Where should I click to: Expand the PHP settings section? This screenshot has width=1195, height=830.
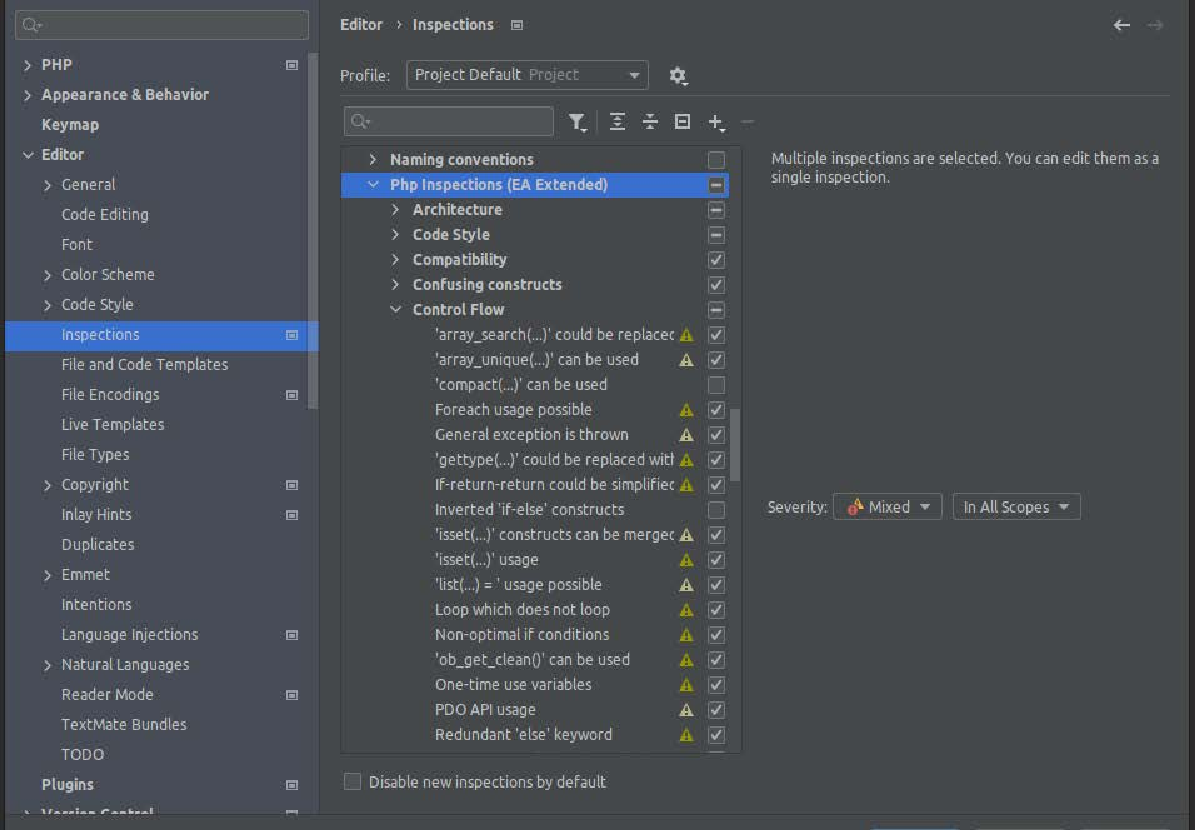click(x=27, y=65)
